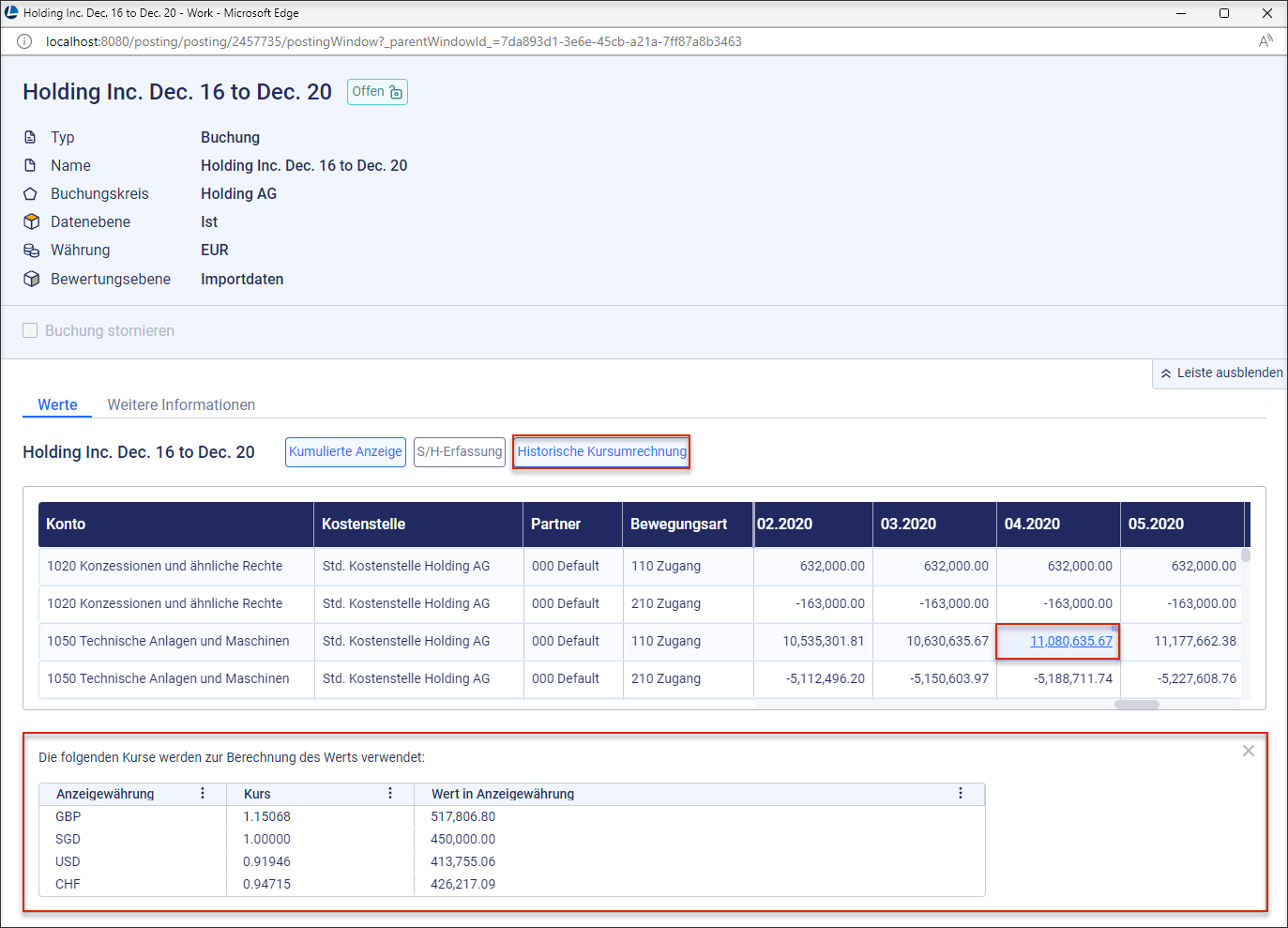The height and width of the screenshot is (928, 1288).
Task: Switch to Weitere Informationen tab
Action: click(x=181, y=404)
